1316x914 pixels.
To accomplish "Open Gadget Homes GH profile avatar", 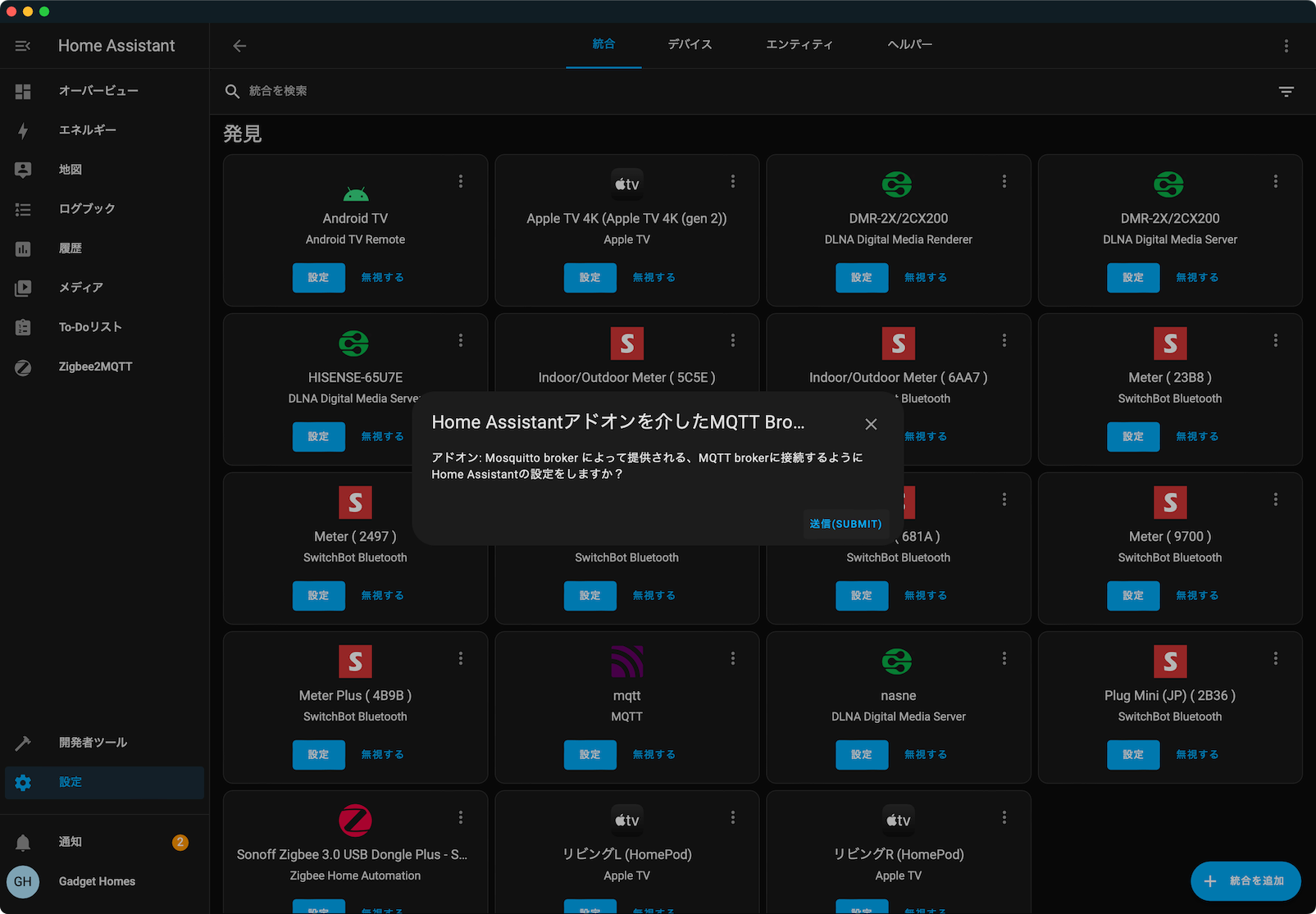I will pos(23,882).
